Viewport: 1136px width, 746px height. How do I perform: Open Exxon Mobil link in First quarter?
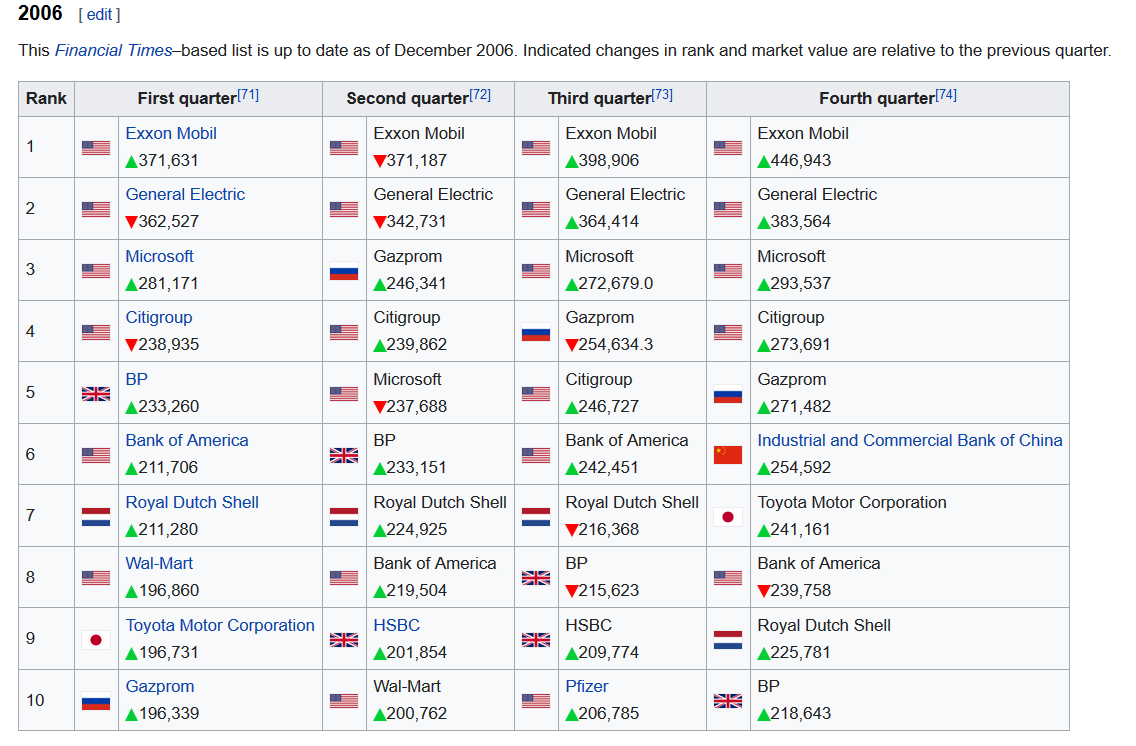pos(171,133)
